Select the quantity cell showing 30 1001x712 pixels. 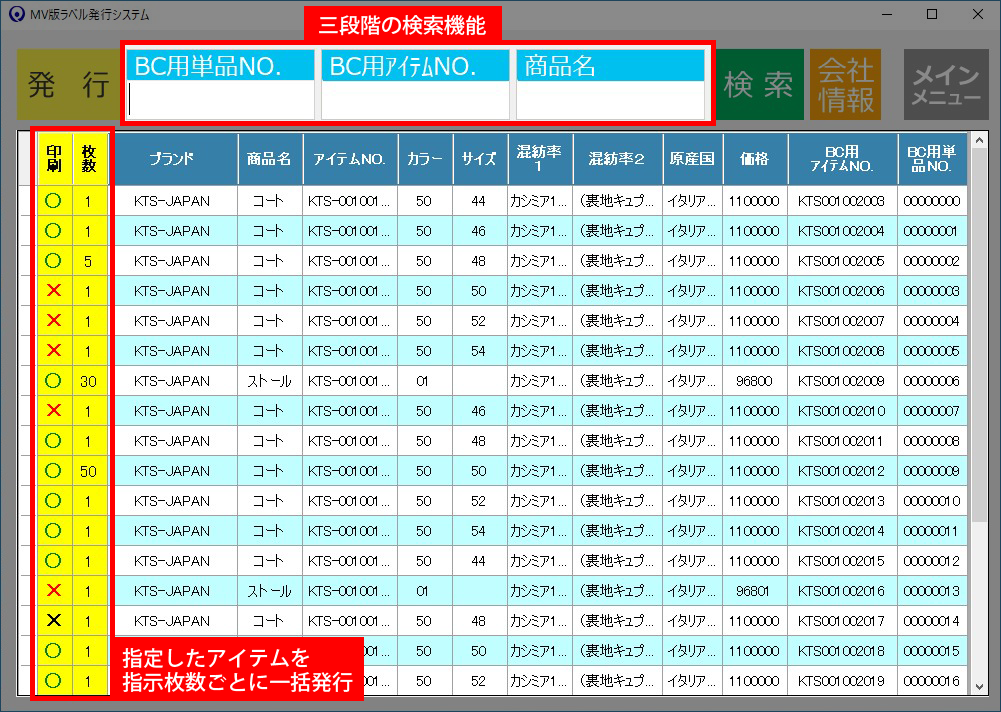pos(89,381)
